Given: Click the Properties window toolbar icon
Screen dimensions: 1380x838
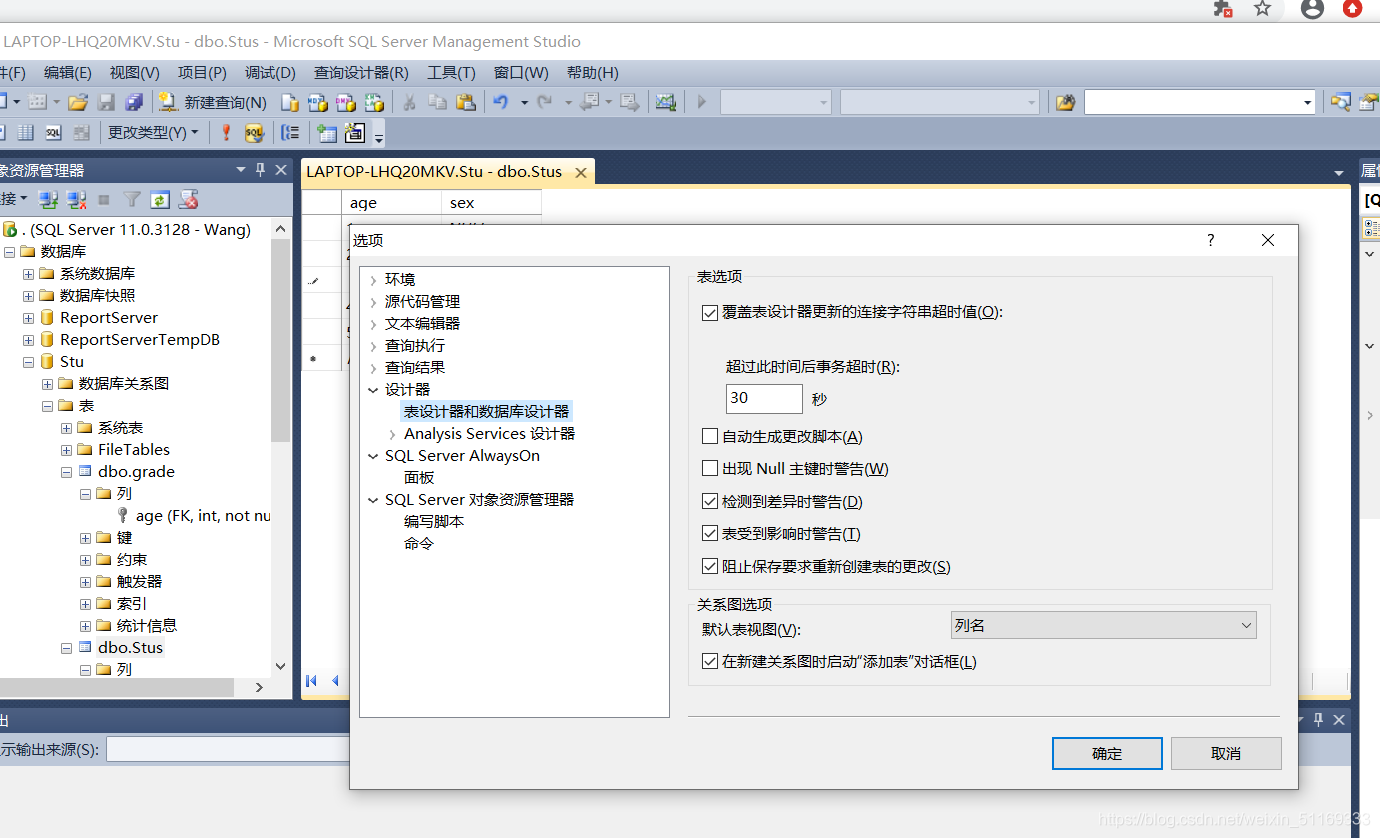Looking at the screenshot, I should (1370, 102).
